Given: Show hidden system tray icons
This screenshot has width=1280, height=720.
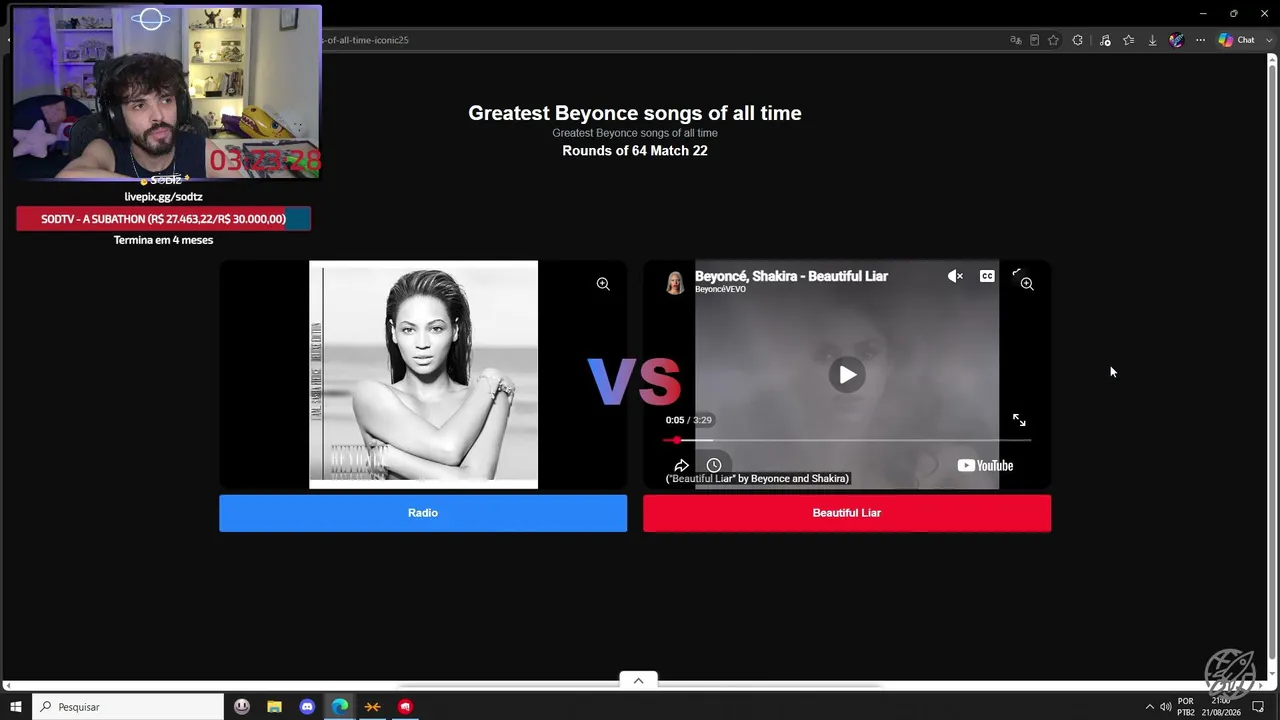Looking at the screenshot, I should coord(1149,707).
